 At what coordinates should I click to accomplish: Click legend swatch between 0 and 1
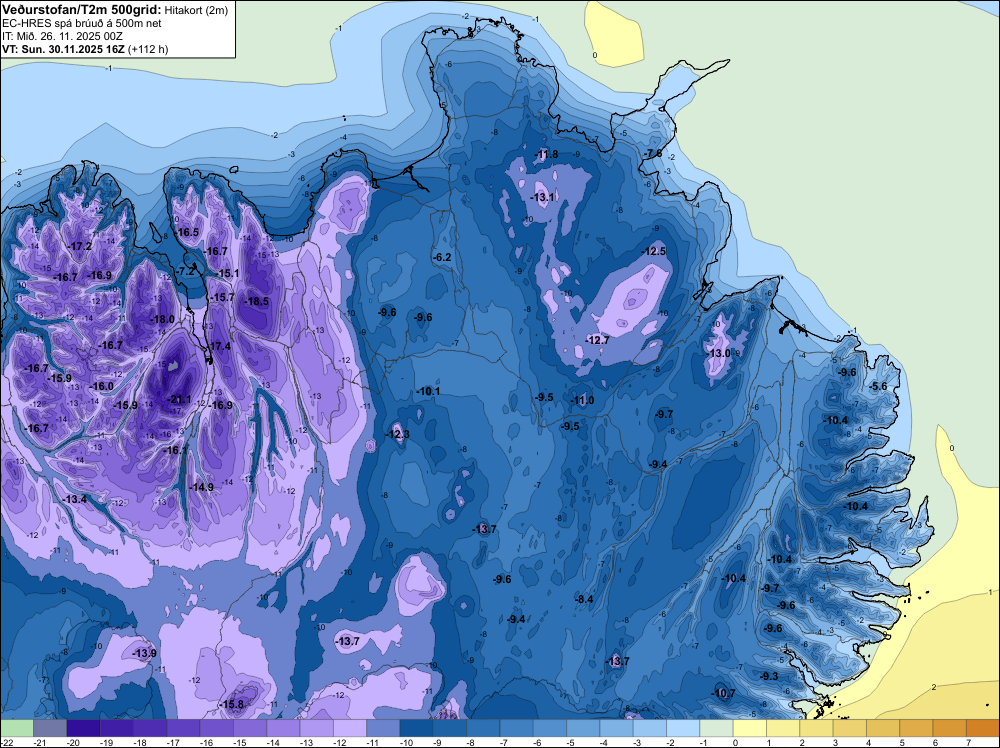750,728
